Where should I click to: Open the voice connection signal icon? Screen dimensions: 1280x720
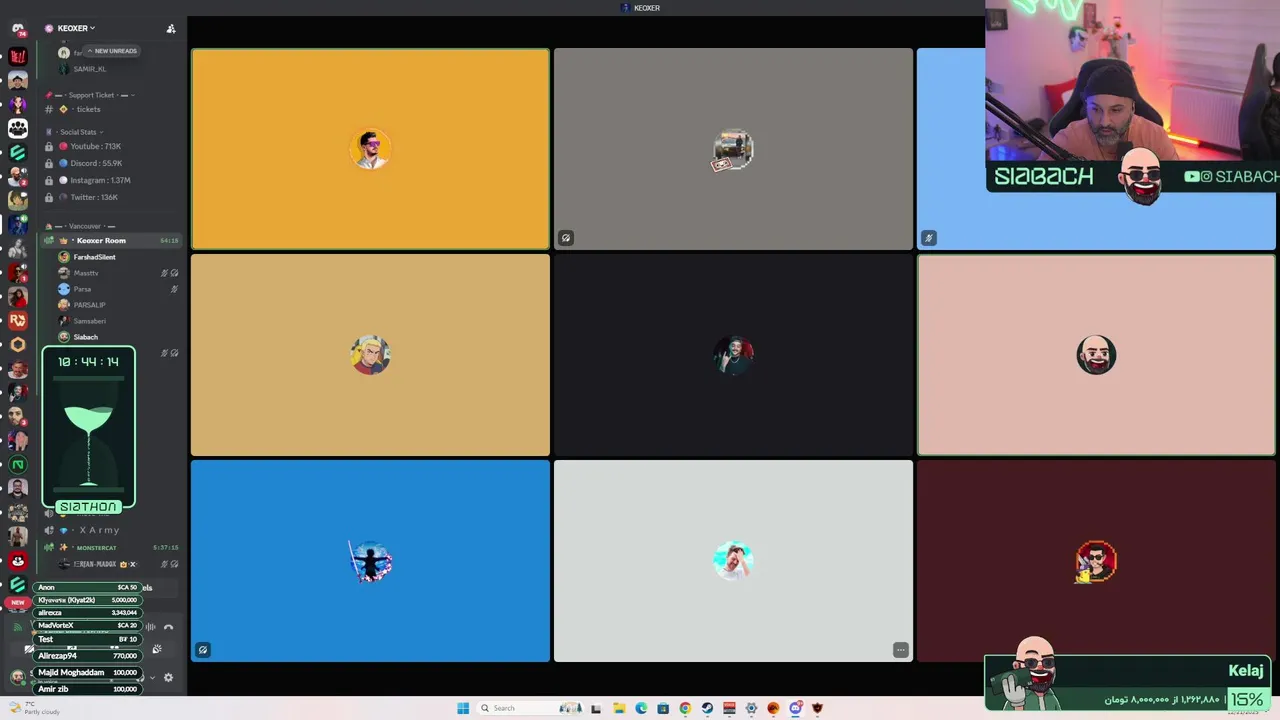click(18, 627)
